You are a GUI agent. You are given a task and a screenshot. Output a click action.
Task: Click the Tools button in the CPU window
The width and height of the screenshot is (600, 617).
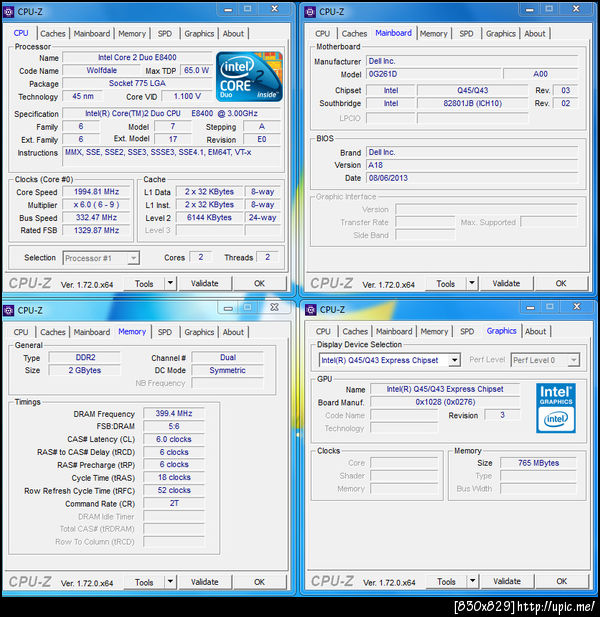[x=144, y=283]
